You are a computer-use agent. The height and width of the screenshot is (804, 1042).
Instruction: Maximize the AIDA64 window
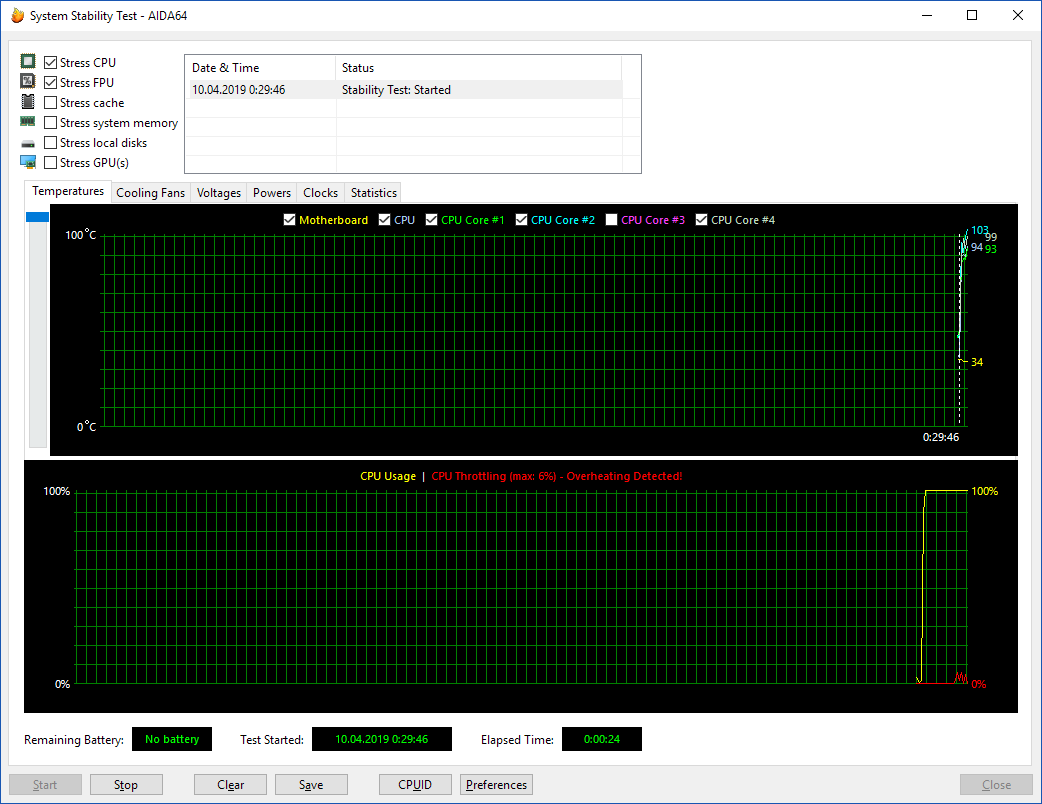972,15
